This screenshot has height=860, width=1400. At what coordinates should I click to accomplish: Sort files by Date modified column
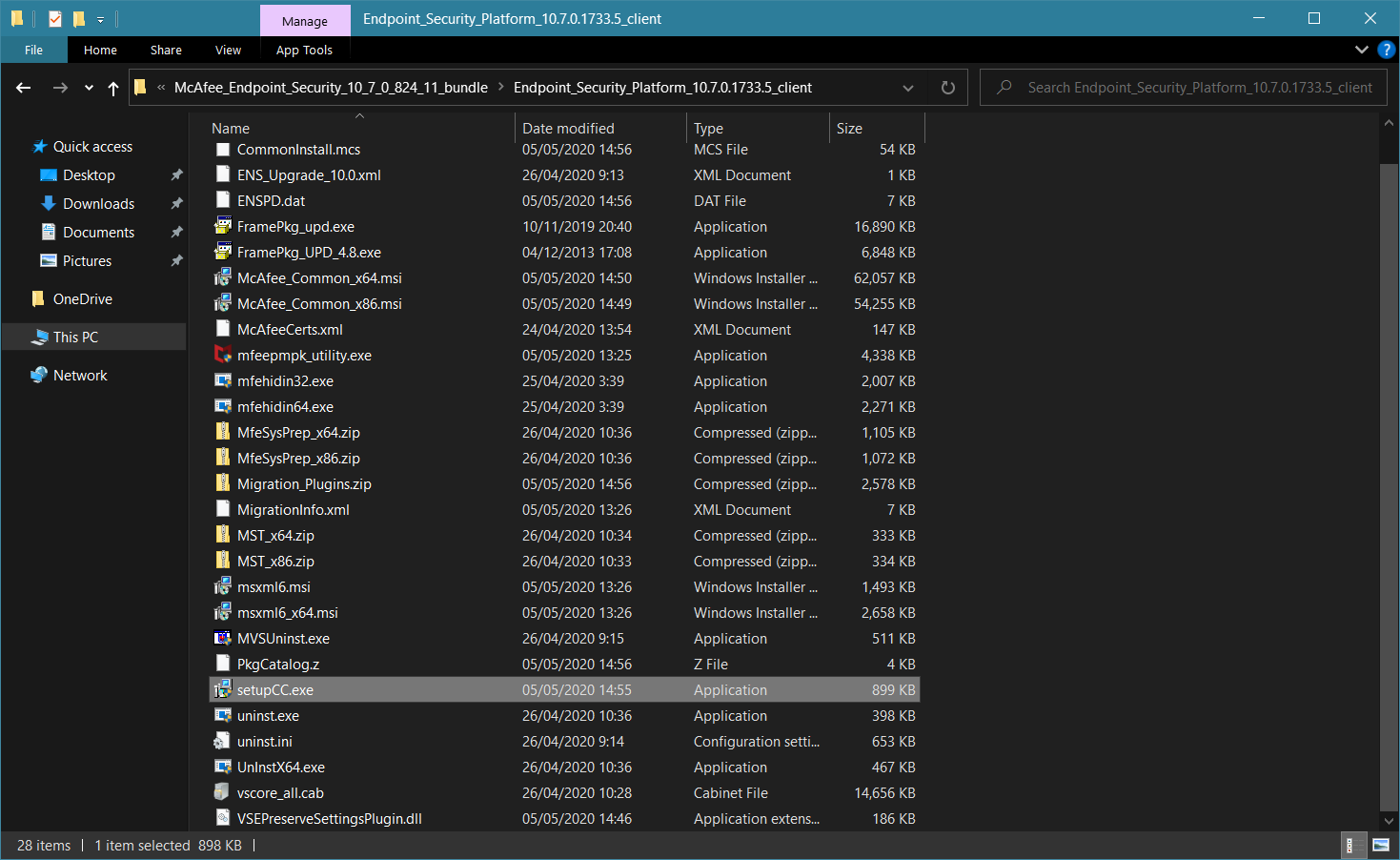tap(568, 128)
